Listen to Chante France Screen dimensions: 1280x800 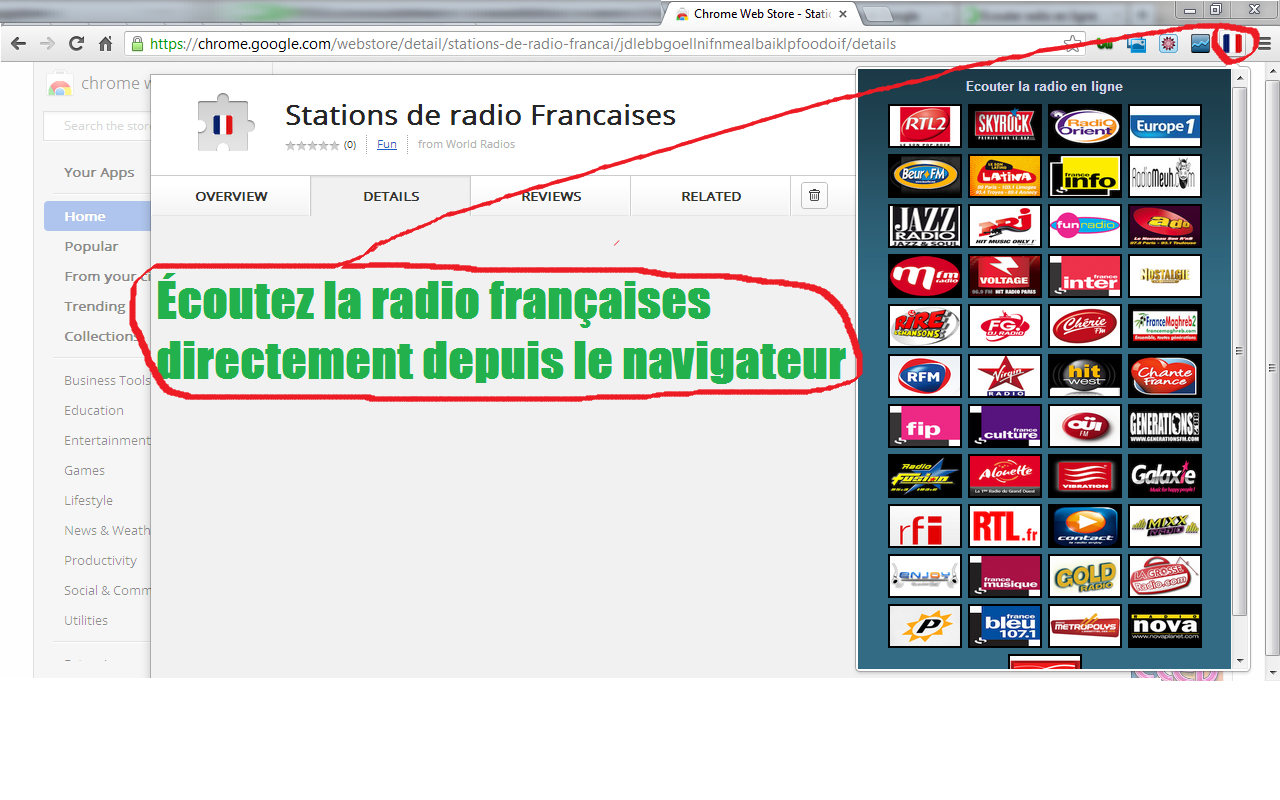click(x=1165, y=376)
